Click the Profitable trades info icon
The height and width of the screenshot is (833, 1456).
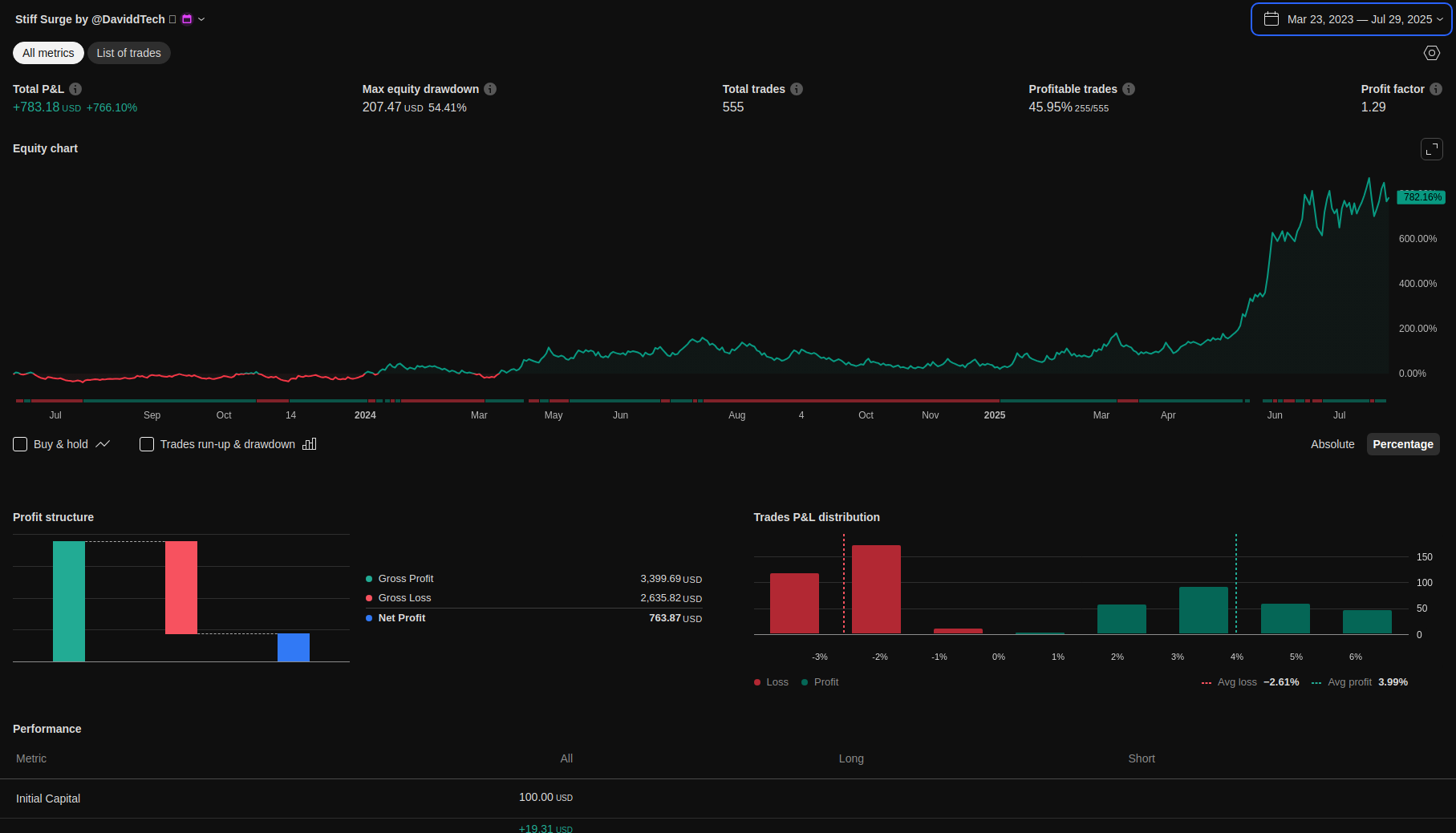point(1129,89)
